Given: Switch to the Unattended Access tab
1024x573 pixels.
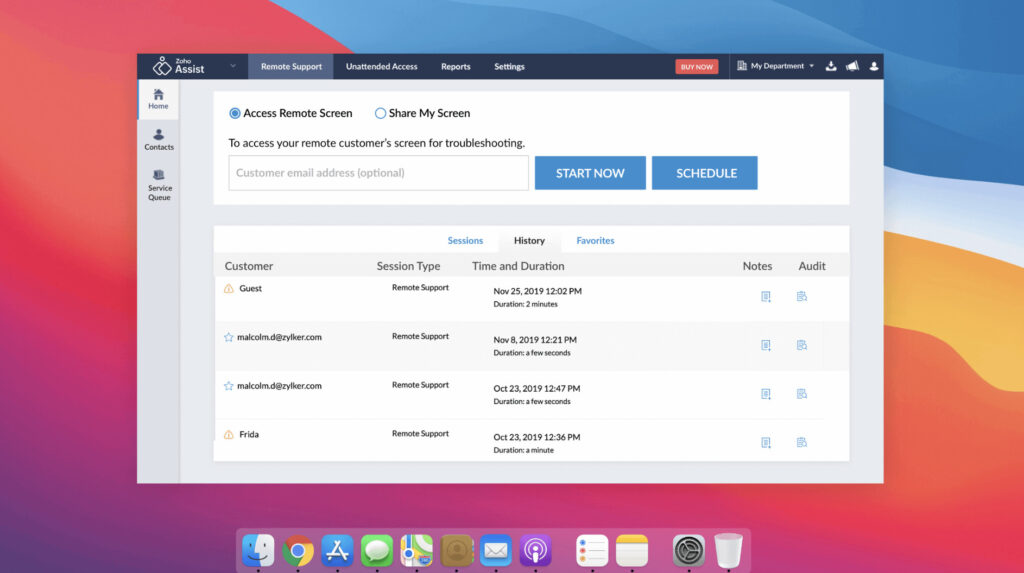Looking at the screenshot, I should 381,67.
